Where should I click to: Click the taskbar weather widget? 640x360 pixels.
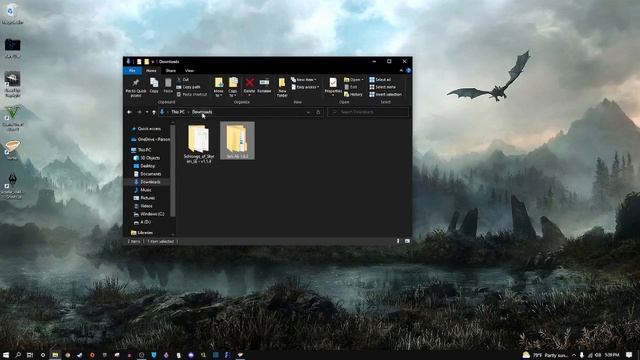click(545, 355)
